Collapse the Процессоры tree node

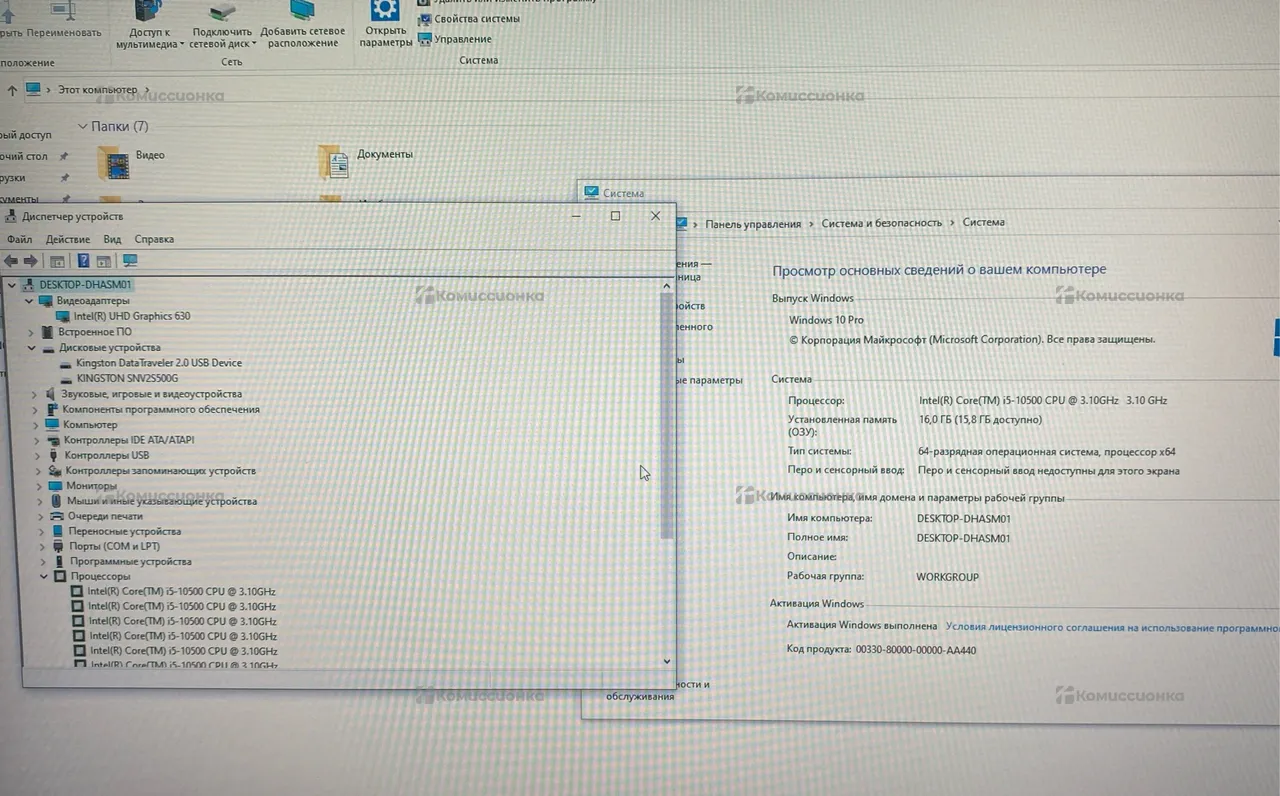(44, 577)
